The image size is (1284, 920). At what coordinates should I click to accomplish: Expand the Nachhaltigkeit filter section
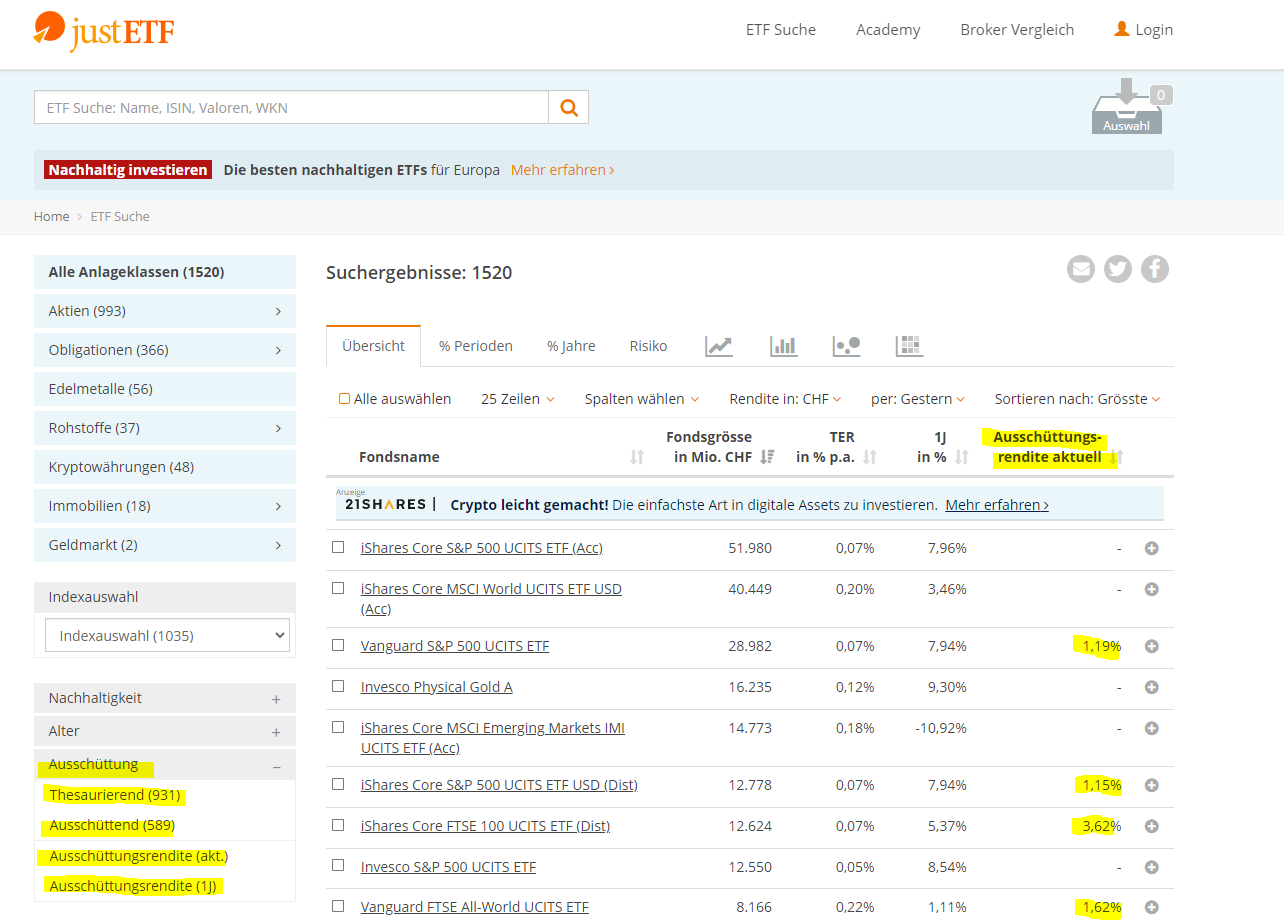(x=165, y=698)
